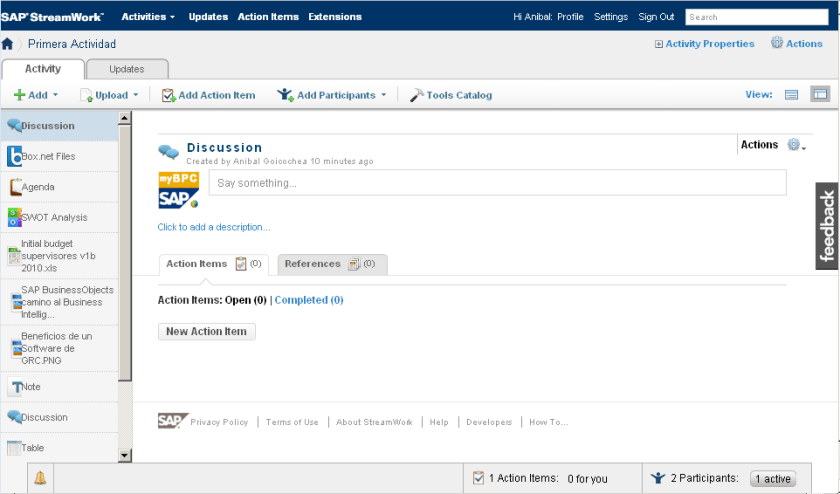Viewport: 840px width, 494px height.
Task: Show Completed action items link
Action: point(309,300)
